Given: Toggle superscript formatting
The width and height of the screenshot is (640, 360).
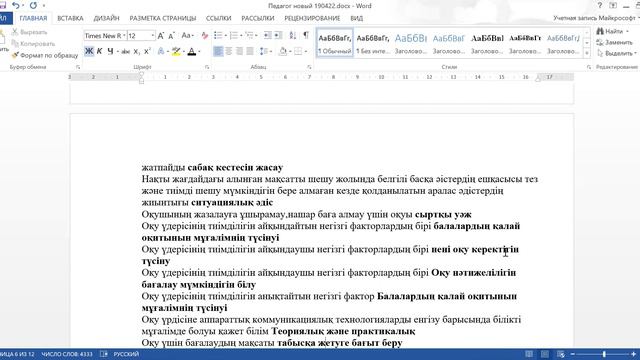Looking at the screenshot, I should point(147,51).
